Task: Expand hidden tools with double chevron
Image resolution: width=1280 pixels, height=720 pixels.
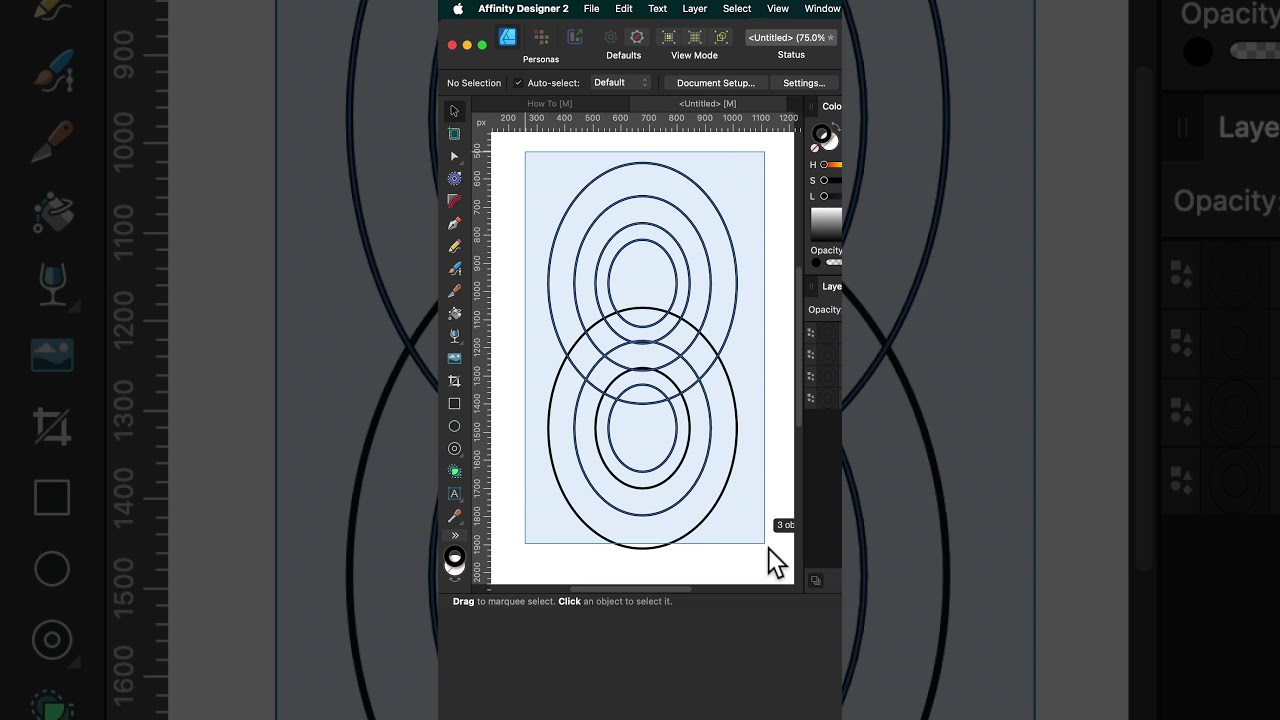Action: click(x=454, y=536)
